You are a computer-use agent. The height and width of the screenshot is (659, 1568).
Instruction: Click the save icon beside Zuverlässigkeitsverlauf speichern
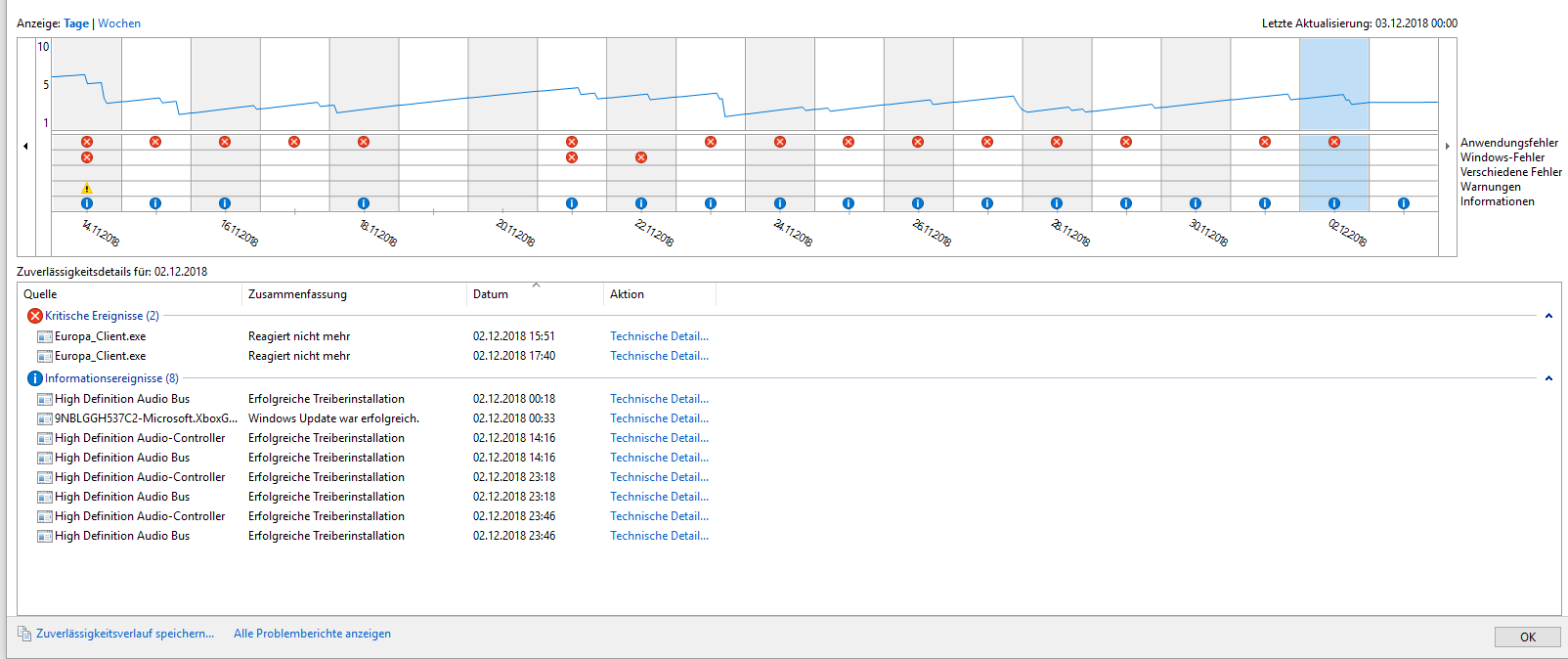[24, 634]
